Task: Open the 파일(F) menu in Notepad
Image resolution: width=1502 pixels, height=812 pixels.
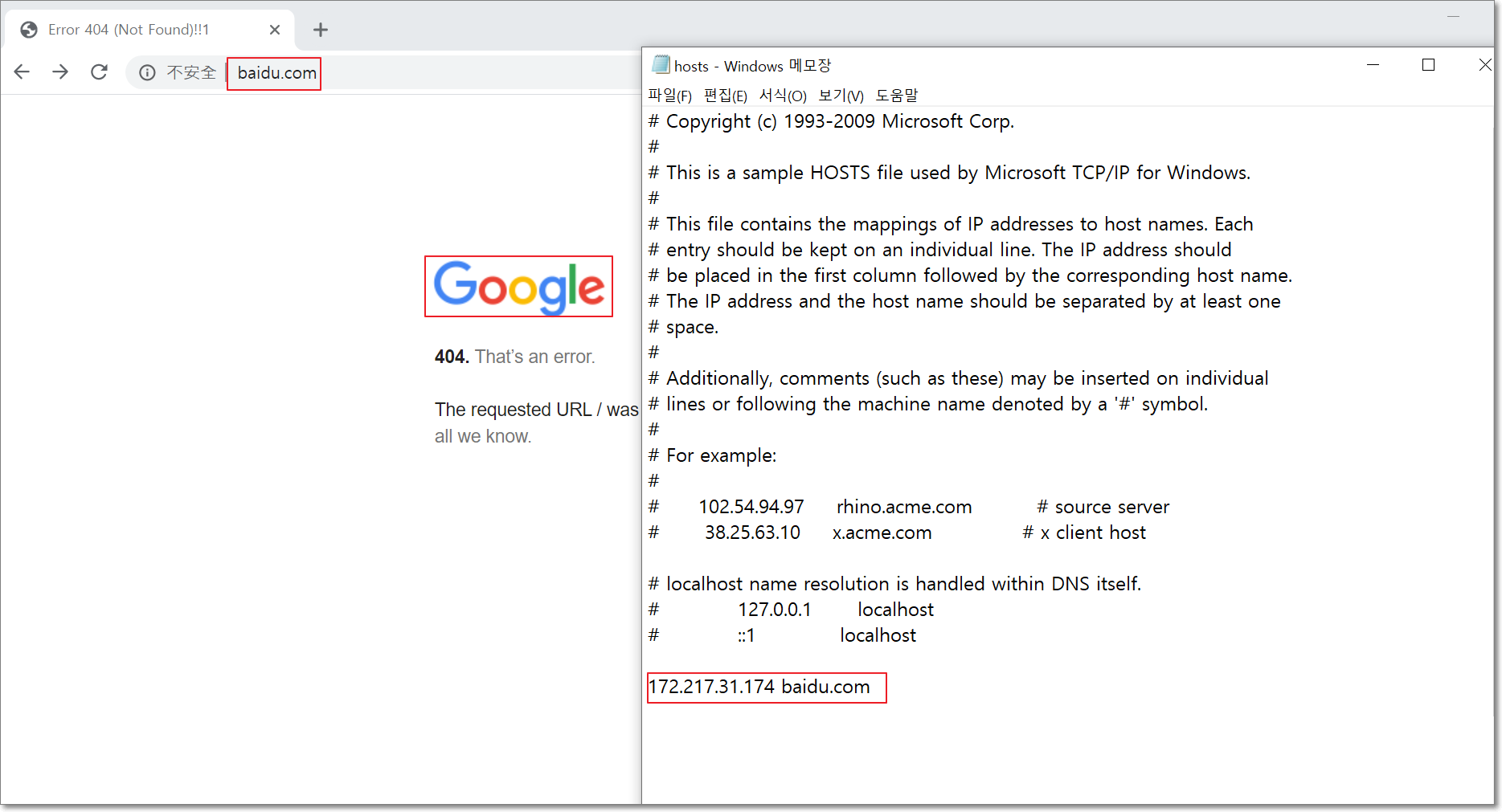Action: (669, 96)
